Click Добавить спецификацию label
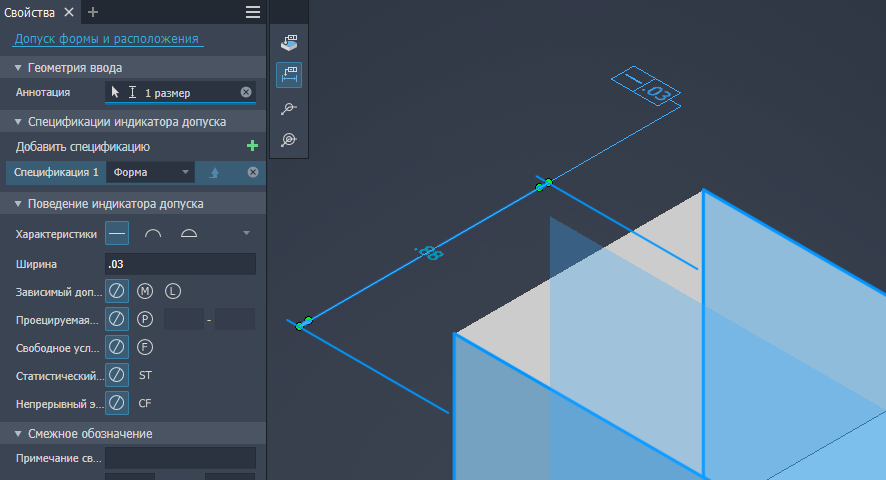 pyautogui.click(x=82, y=146)
